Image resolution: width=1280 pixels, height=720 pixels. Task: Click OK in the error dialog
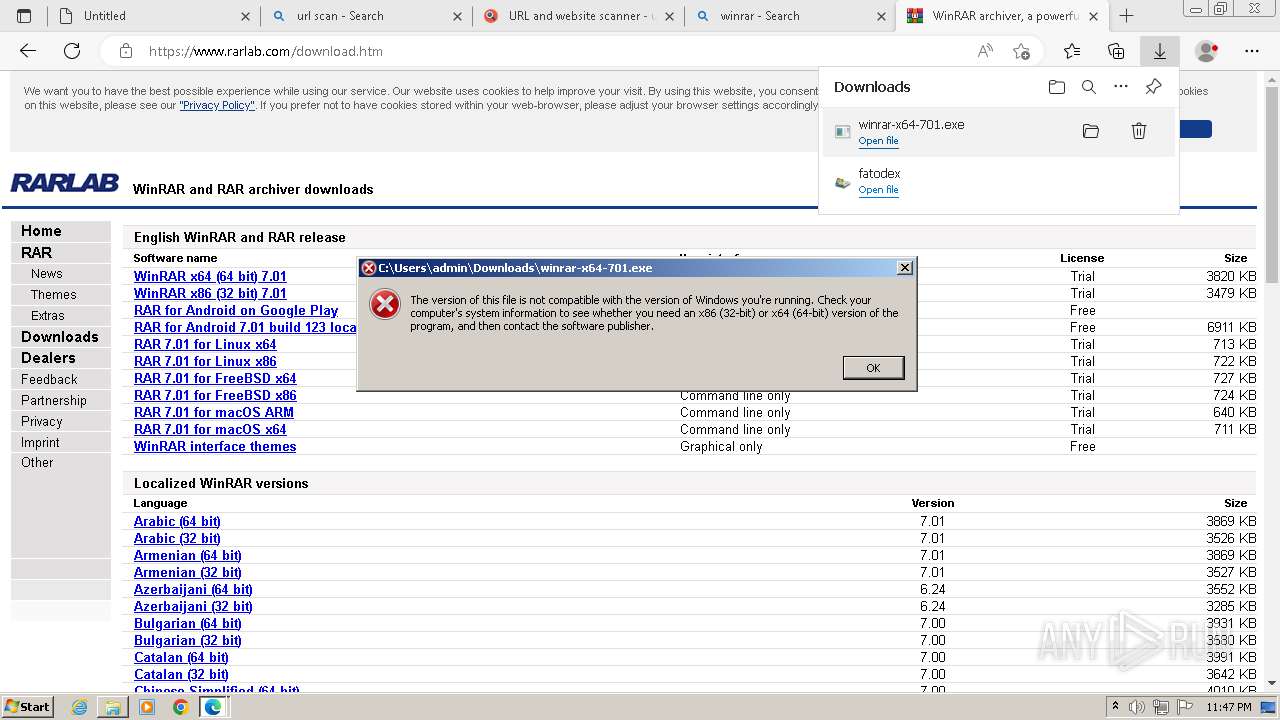(873, 368)
